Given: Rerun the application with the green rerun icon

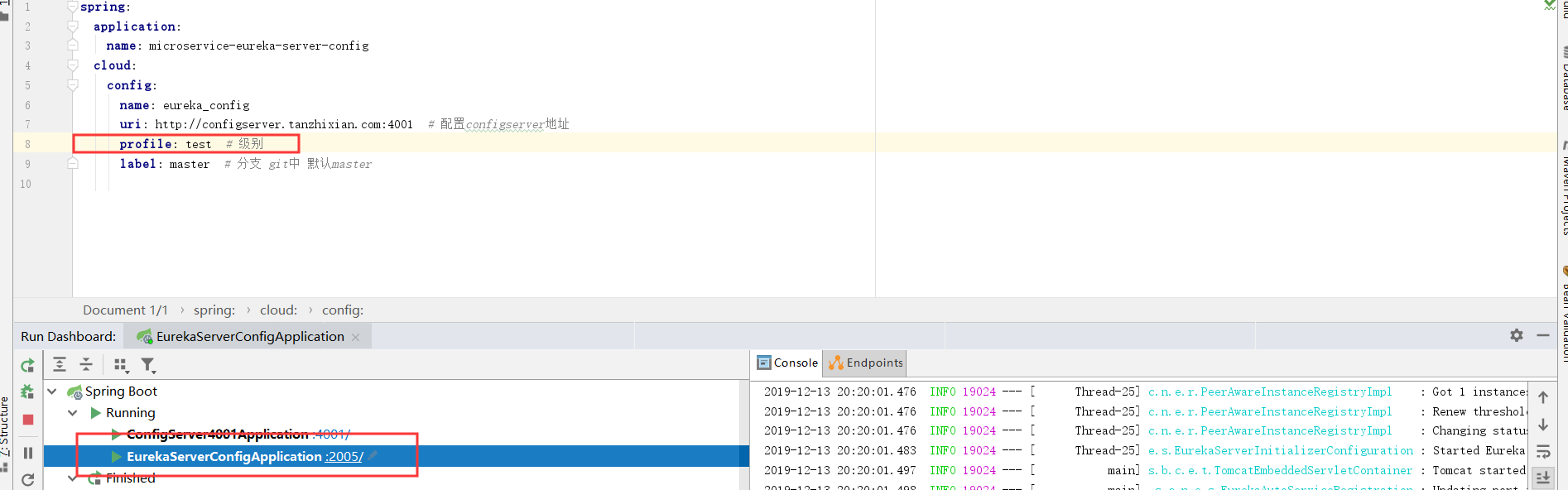Looking at the screenshot, I should coord(27,366).
